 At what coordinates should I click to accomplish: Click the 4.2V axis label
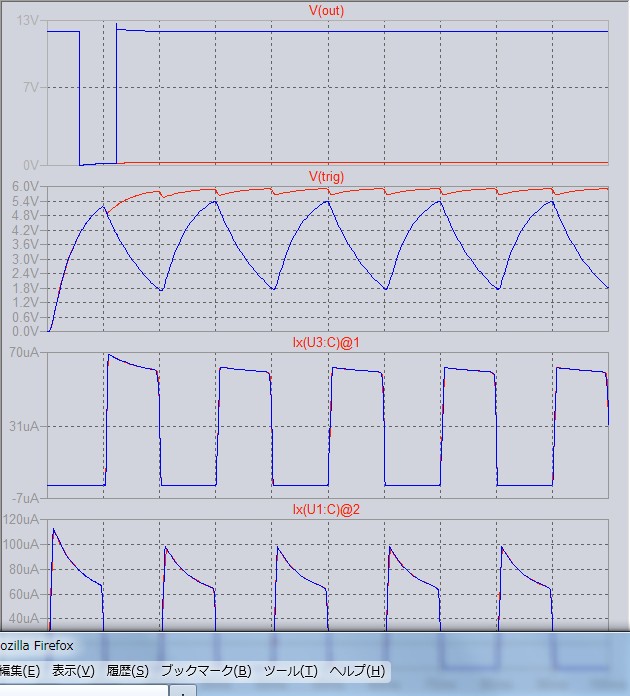click(25, 230)
